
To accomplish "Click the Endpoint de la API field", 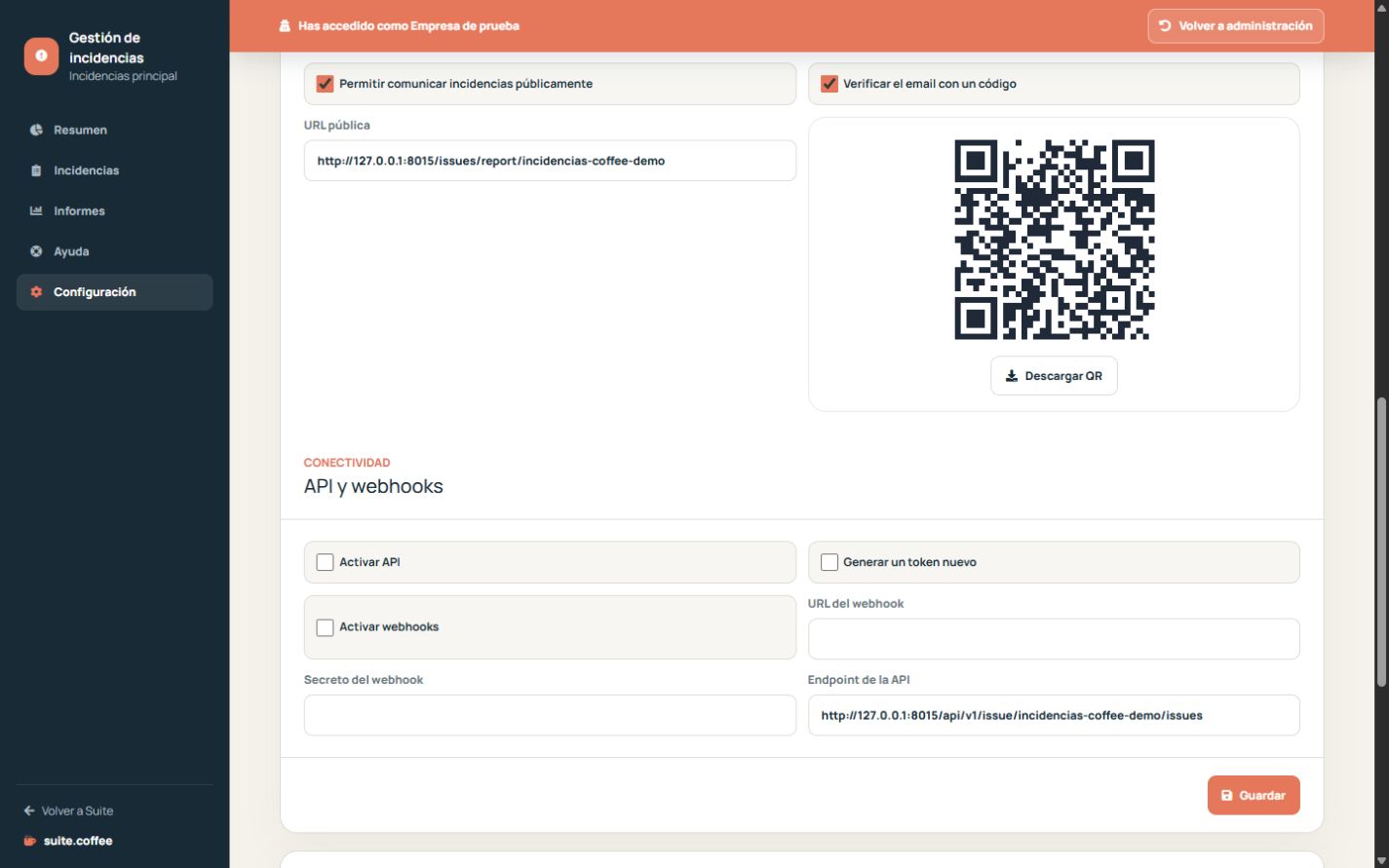I will click(x=1054, y=715).
